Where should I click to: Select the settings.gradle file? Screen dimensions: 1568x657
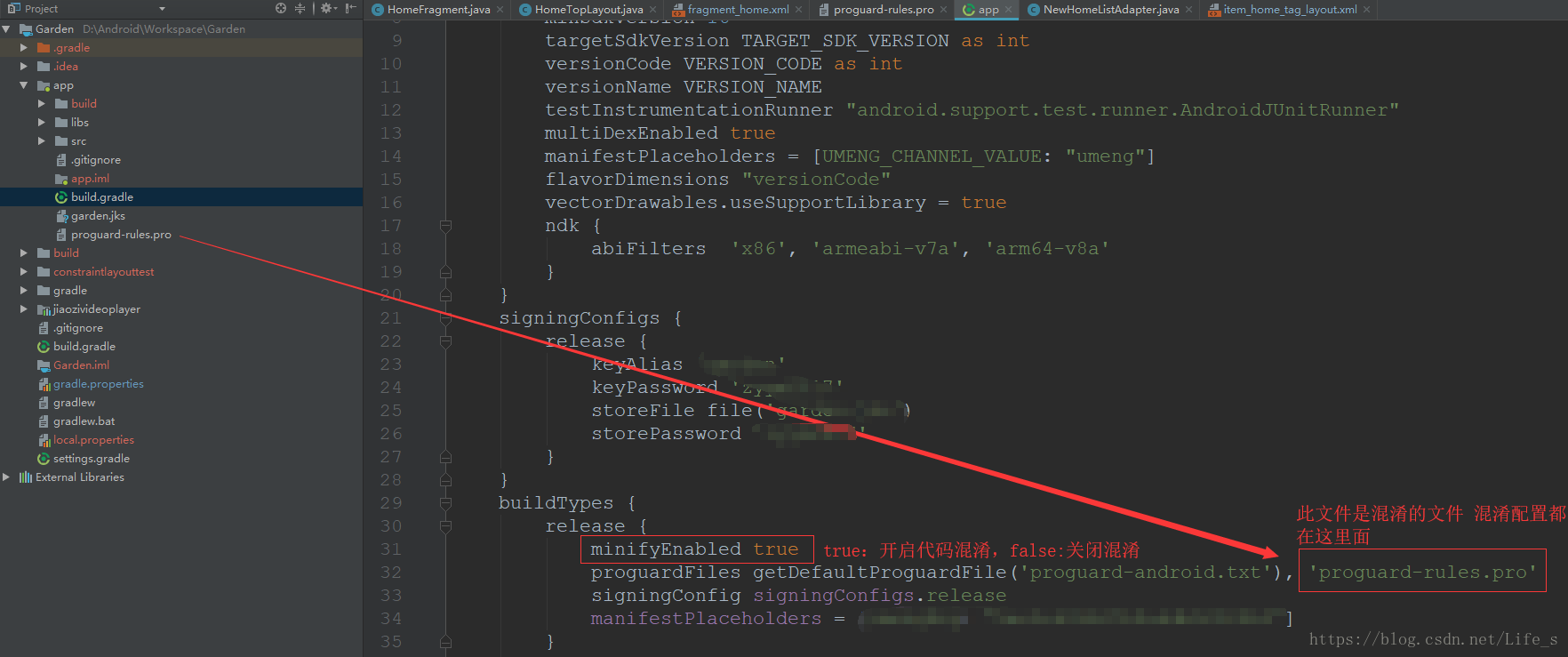[91, 459]
